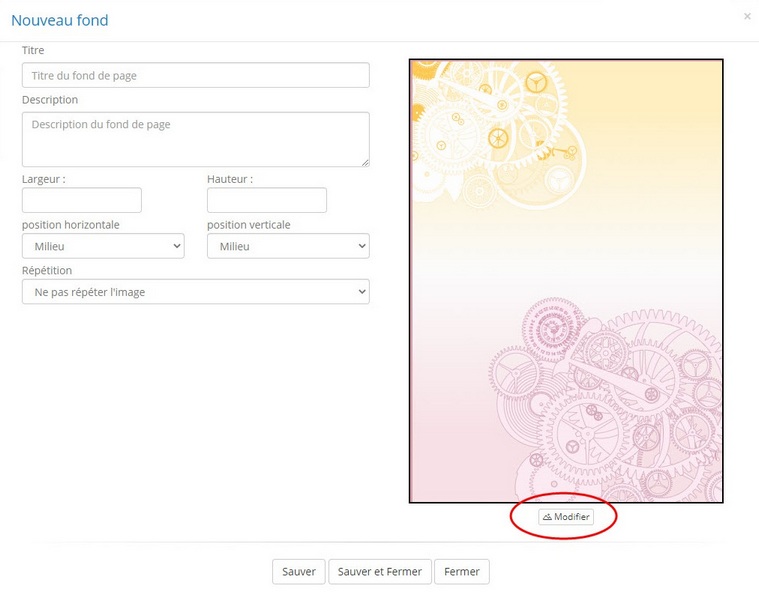The image size is (759, 592).
Task: Click the Fermer button
Action: point(462,572)
